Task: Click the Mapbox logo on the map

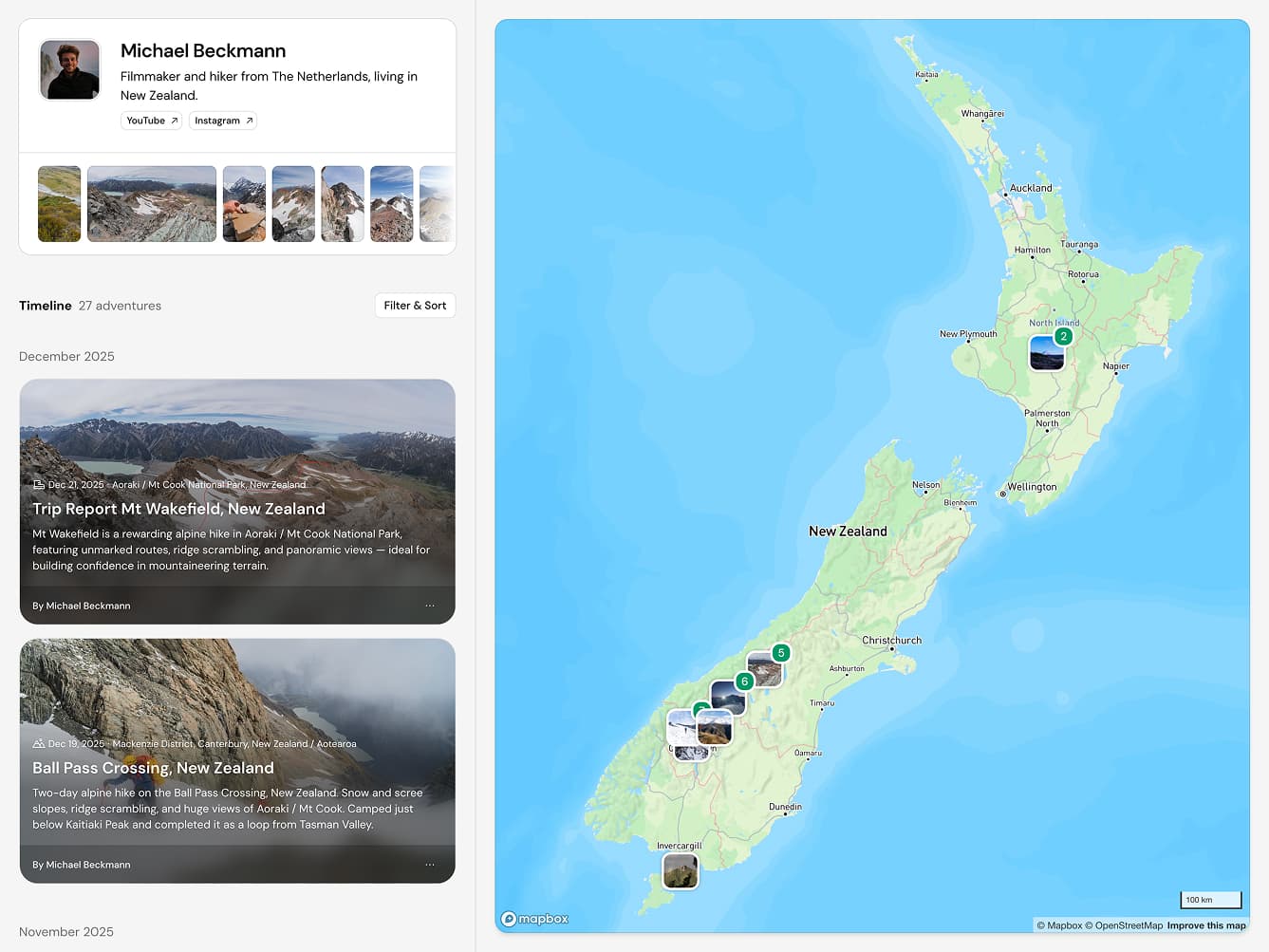Action: pyautogui.click(x=535, y=919)
